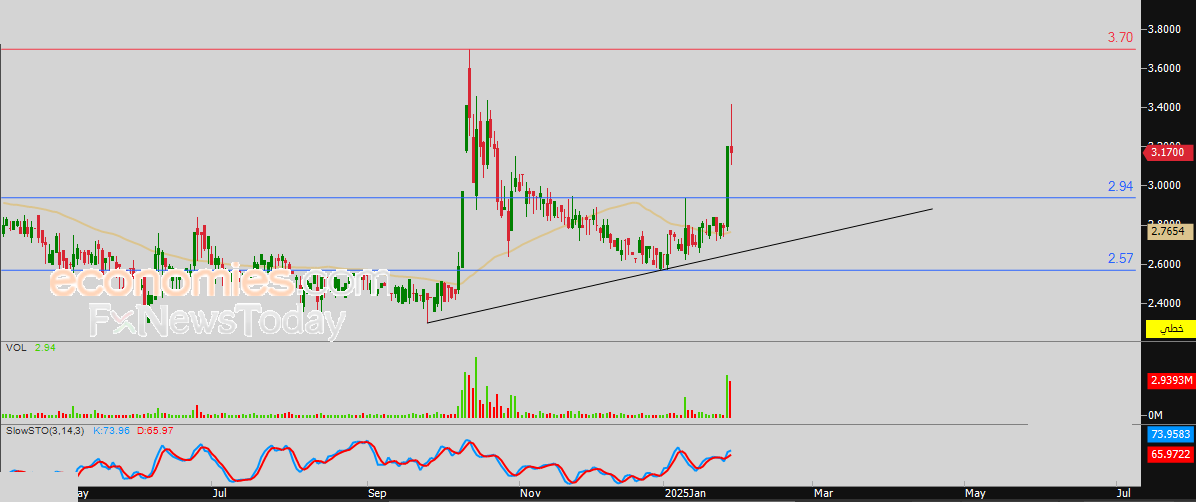Screen dimensions: 1196x502
Task: Select the beige 2.7654 moving average tag
Action: click(1169, 231)
